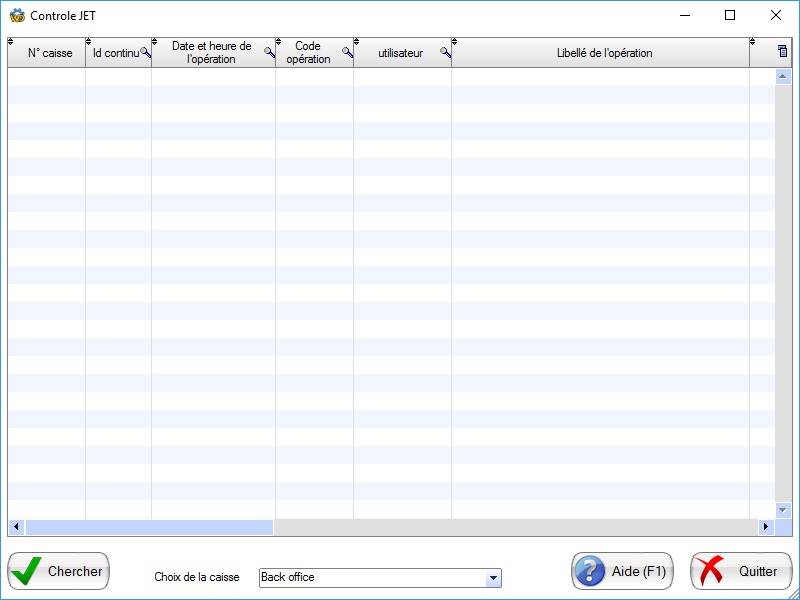Sort by utilisateur column header
Screen dimensions: 800x600
pyautogui.click(x=399, y=53)
